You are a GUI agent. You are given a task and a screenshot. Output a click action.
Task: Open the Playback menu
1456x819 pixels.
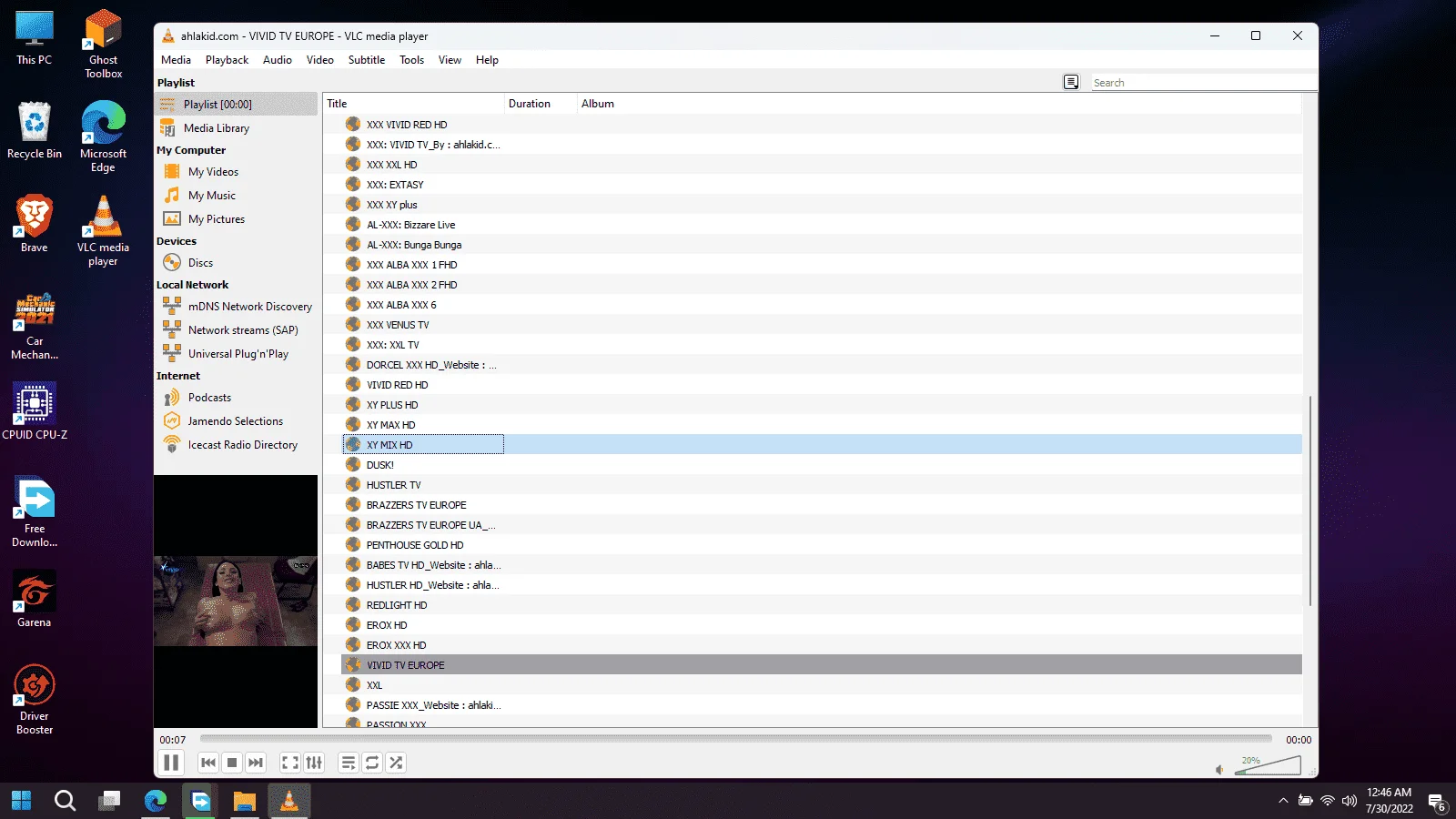pos(227,60)
